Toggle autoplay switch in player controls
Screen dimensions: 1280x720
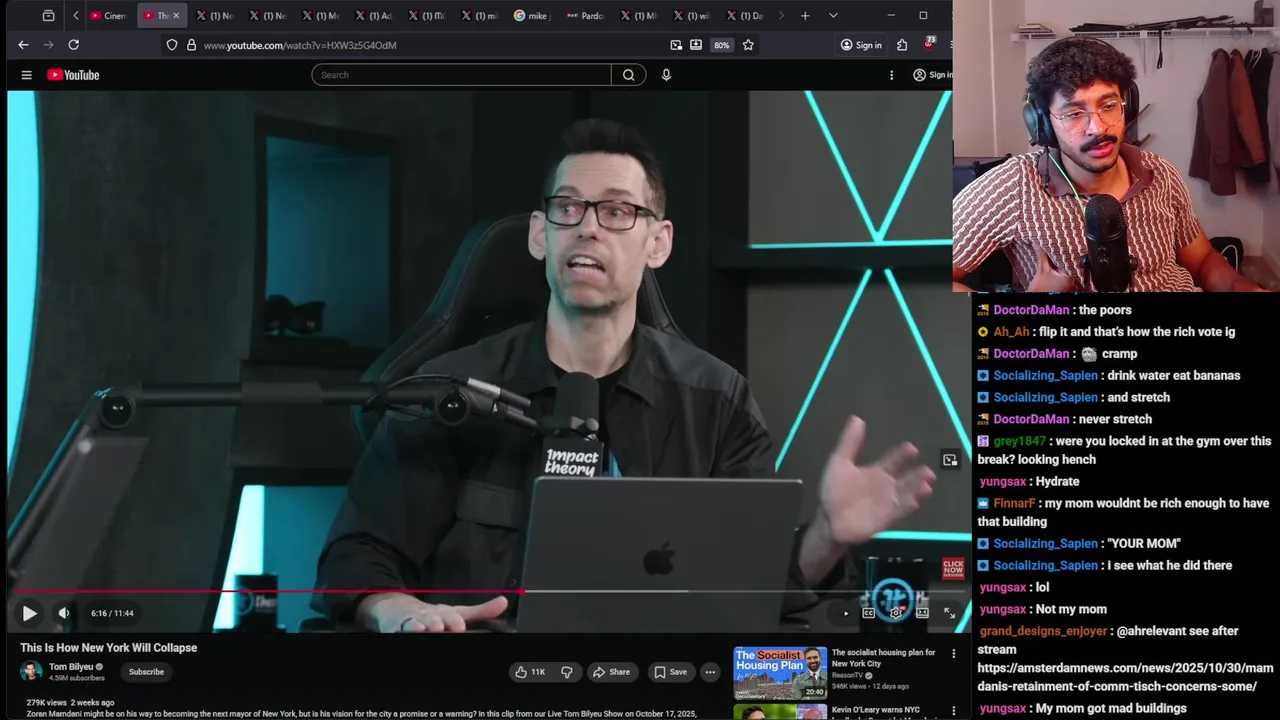[x=845, y=613]
